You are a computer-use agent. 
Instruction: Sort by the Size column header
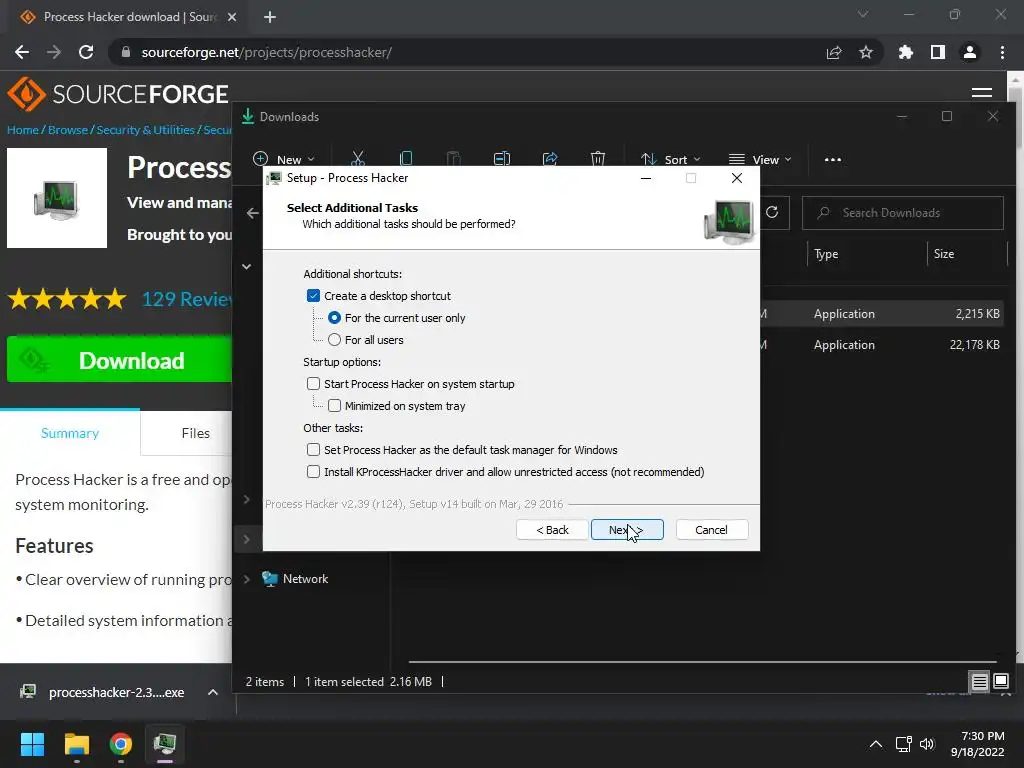pos(968,254)
